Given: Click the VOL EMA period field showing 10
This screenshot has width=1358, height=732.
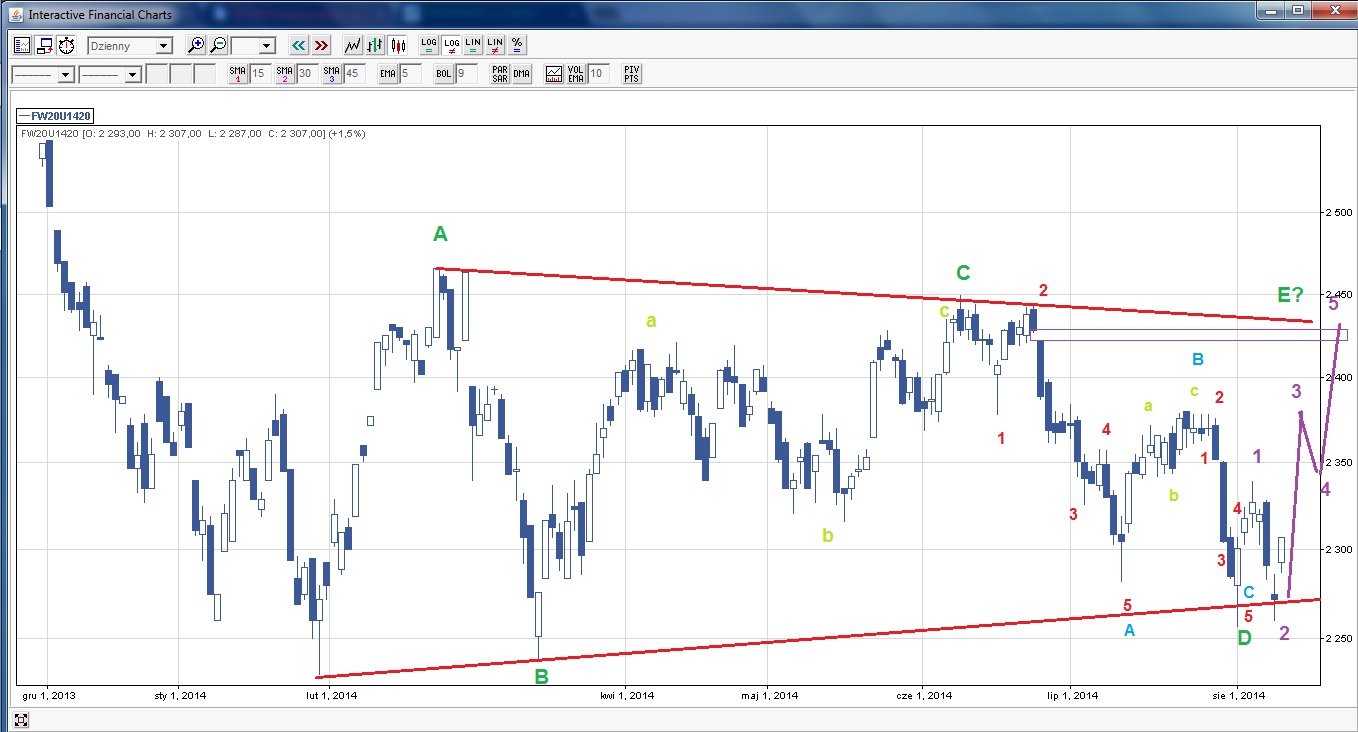Looking at the screenshot, I should click(598, 74).
